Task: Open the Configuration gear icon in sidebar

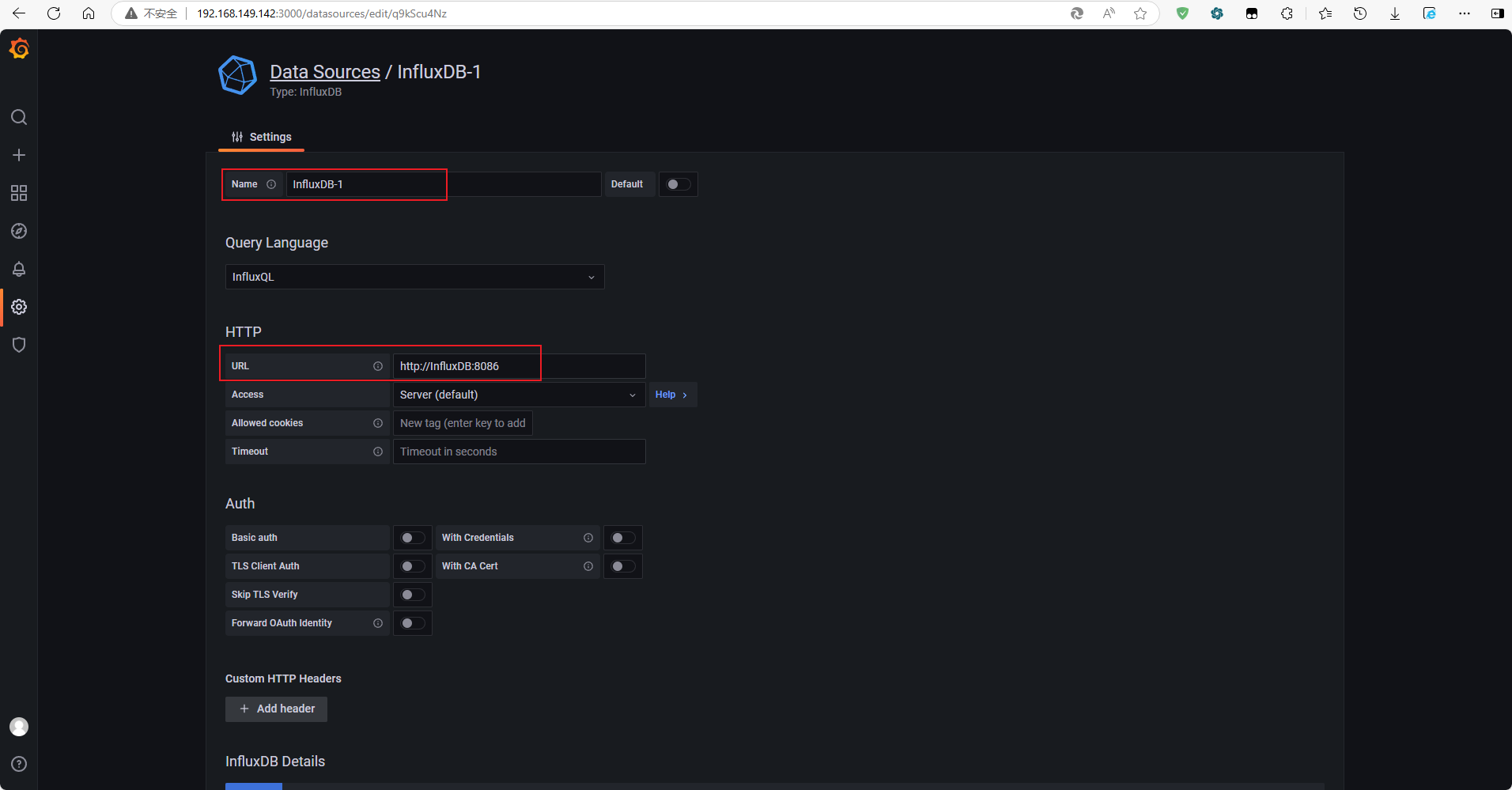Action: coord(19,307)
